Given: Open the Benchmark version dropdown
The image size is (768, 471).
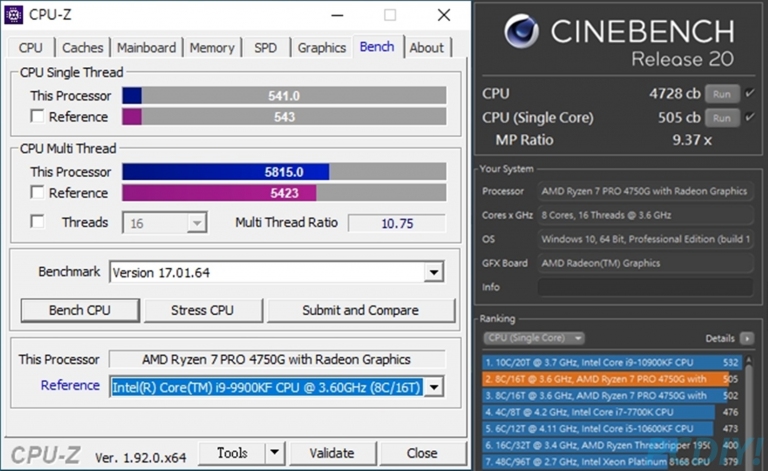Looking at the screenshot, I should point(434,272).
